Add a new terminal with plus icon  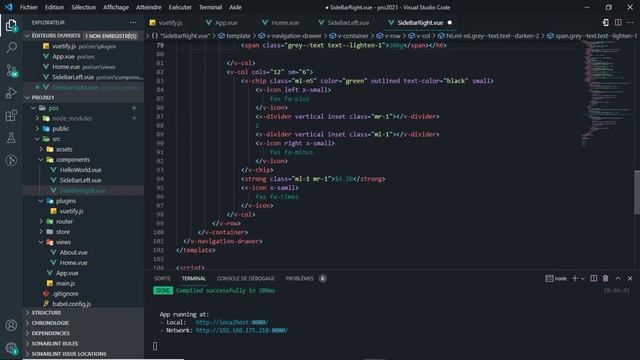click(575, 278)
